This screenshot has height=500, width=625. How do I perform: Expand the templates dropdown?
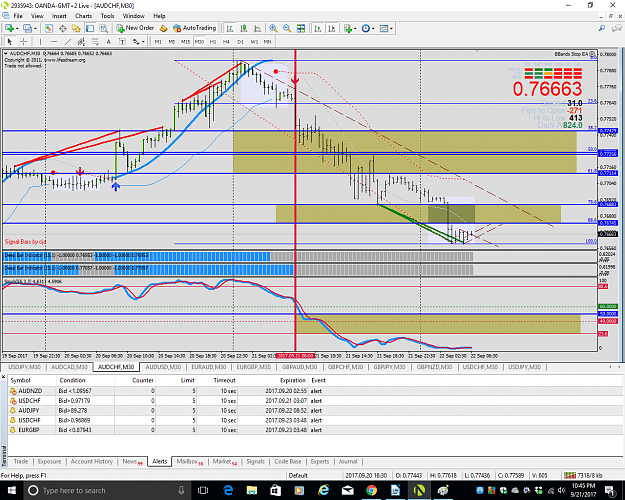[x=386, y=28]
